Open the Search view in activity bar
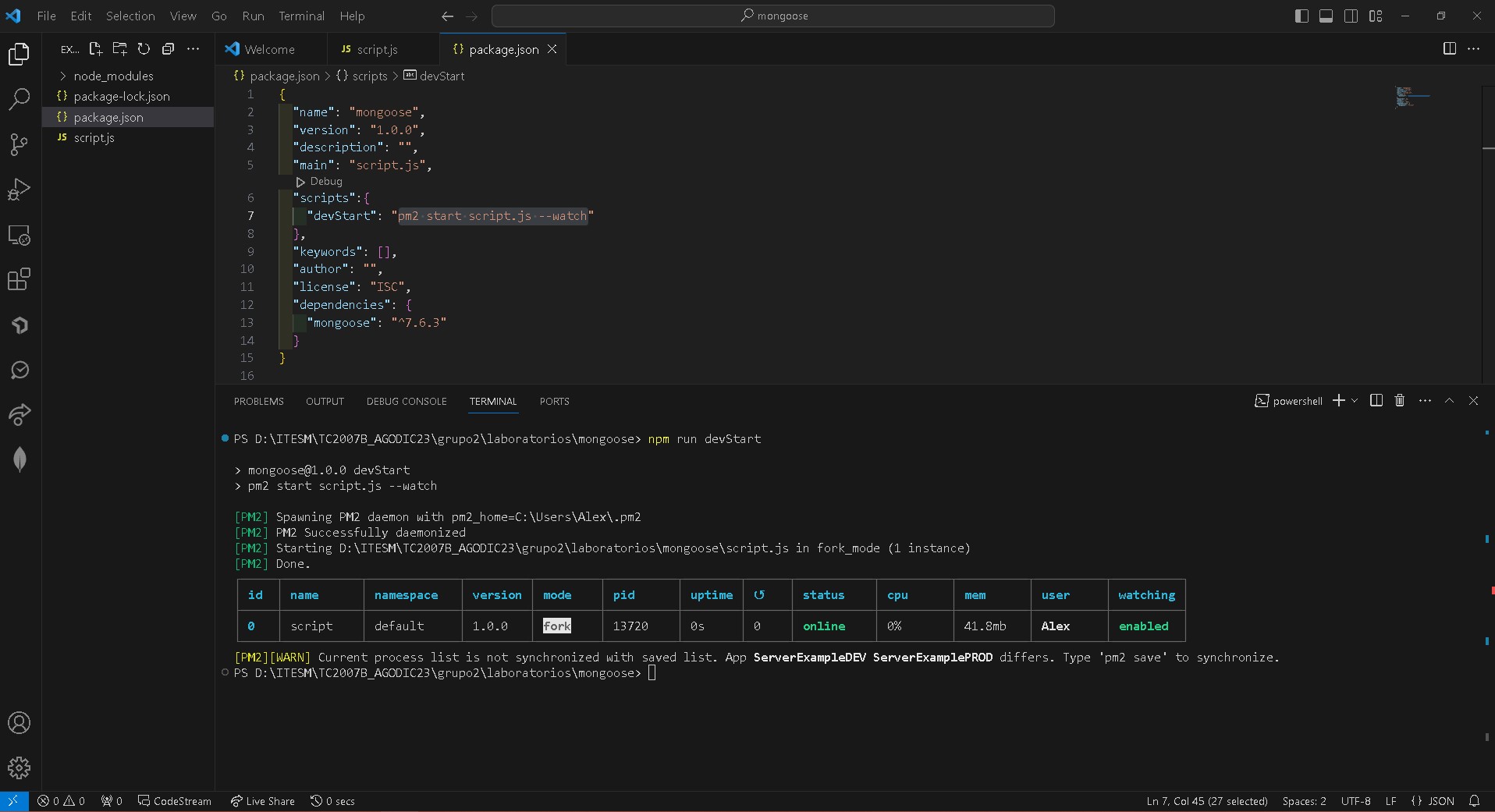1495x812 pixels. [20, 99]
